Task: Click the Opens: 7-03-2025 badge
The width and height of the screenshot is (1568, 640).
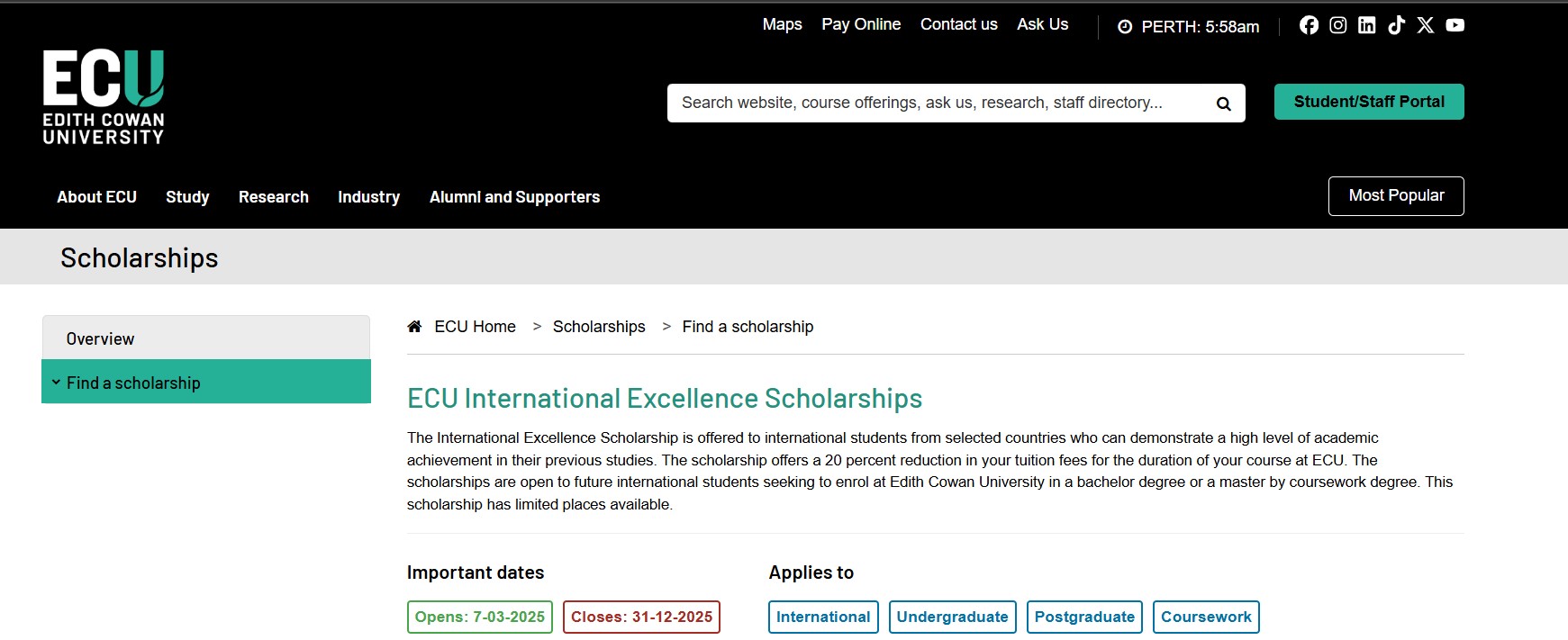Action: pyautogui.click(x=480, y=617)
